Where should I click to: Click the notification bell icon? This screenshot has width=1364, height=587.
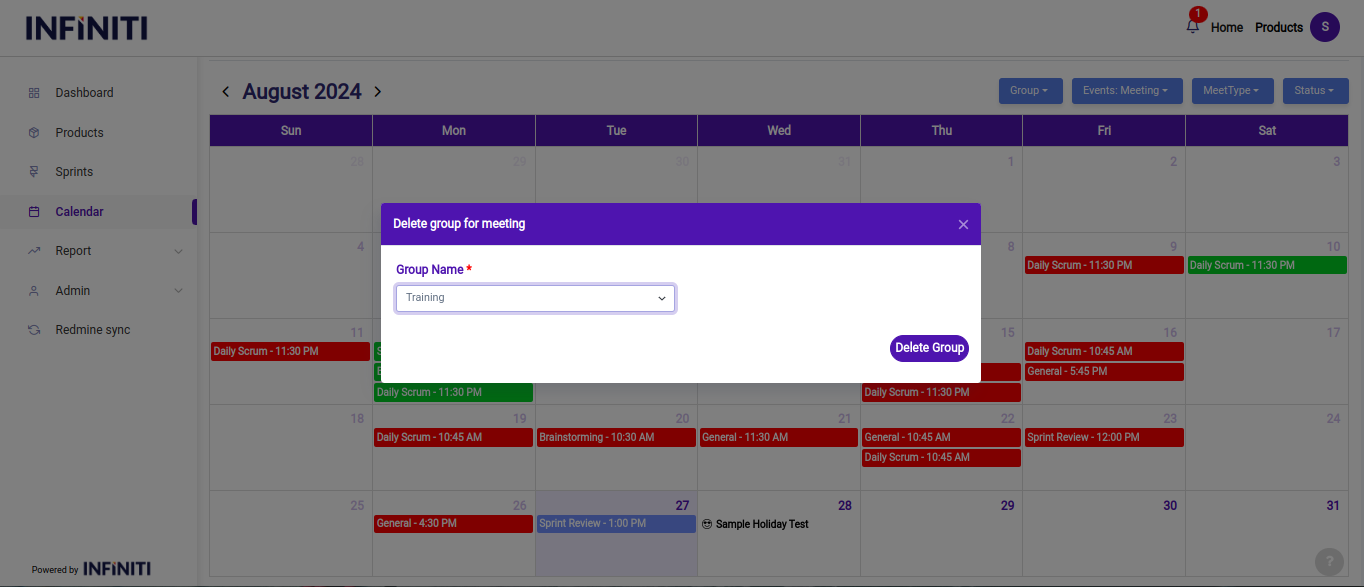(1192, 27)
